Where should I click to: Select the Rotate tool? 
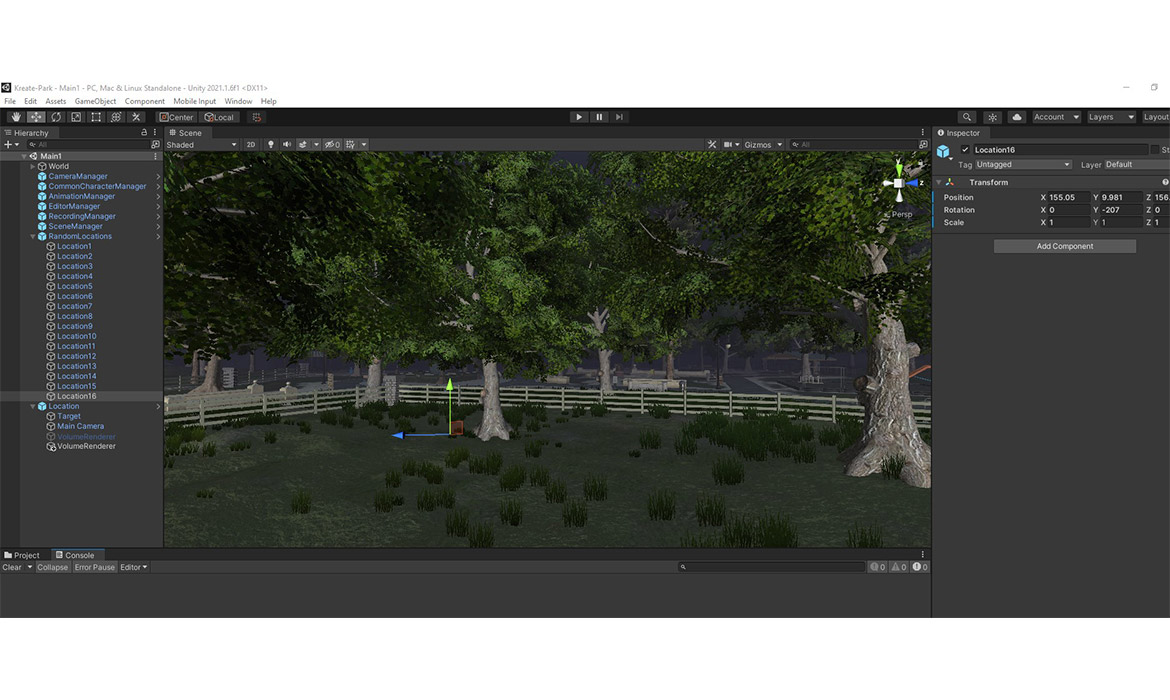point(56,117)
